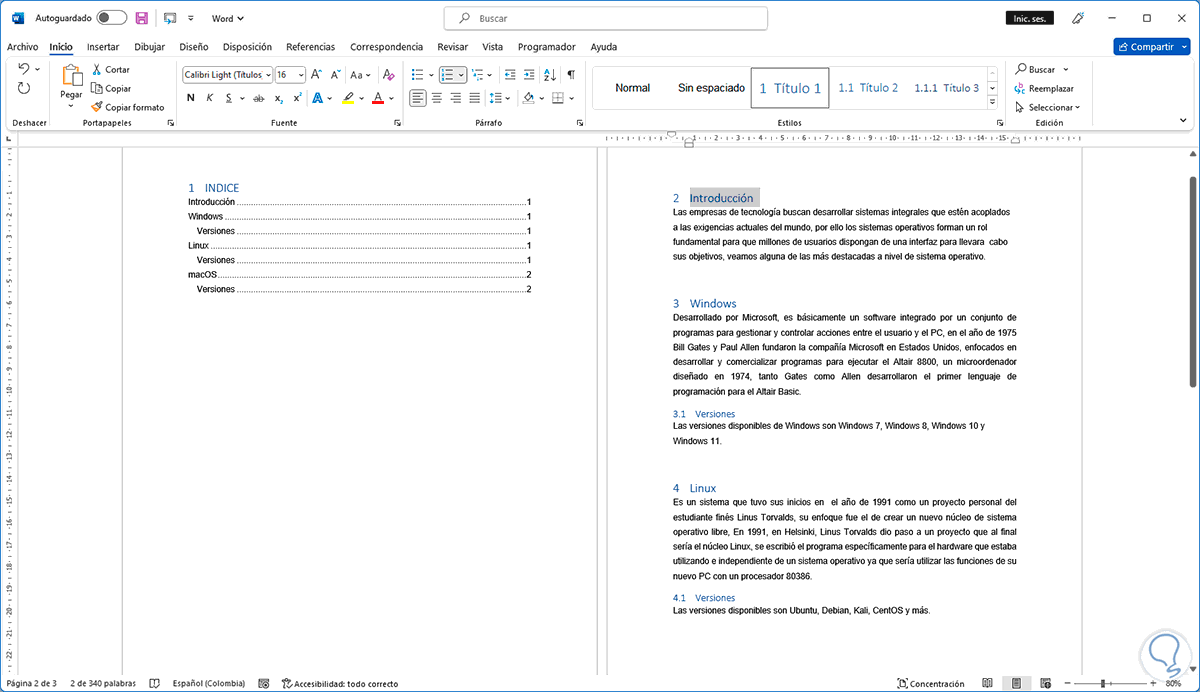This screenshot has height=692, width=1200.
Task: Clear all formatting with the eraser A icon
Action: [388, 74]
